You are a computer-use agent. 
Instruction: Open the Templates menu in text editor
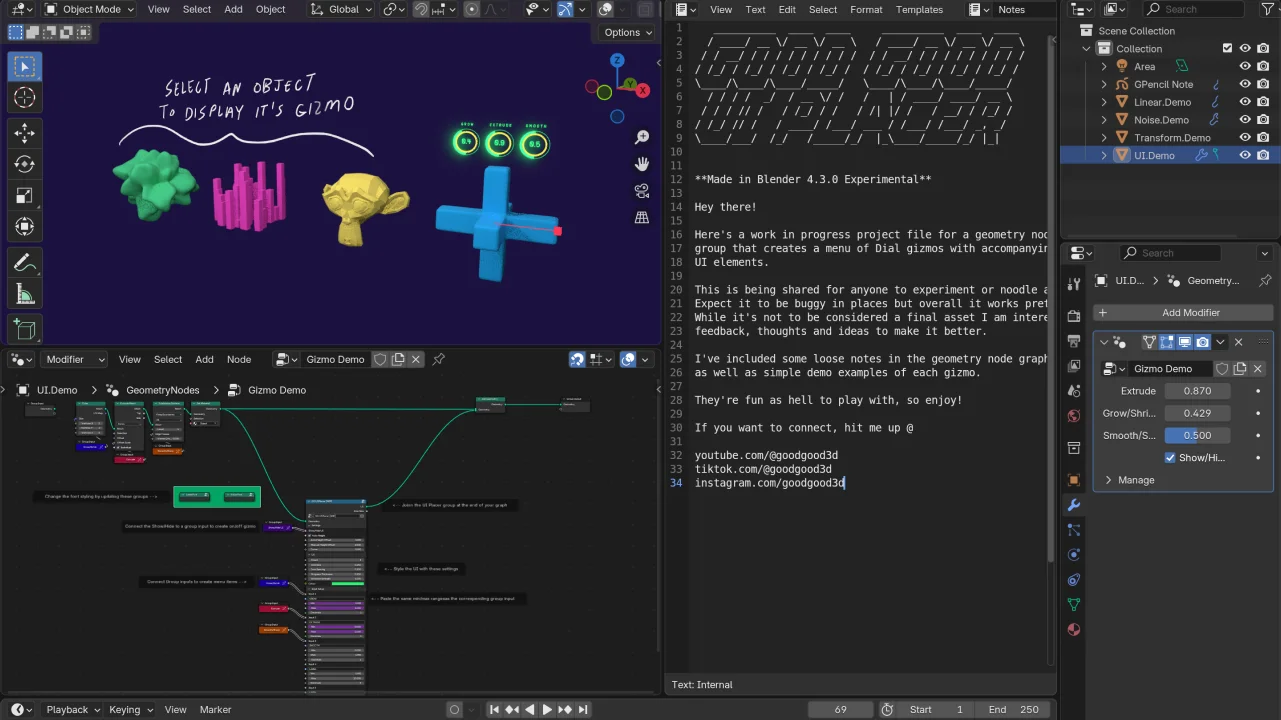tap(919, 10)
